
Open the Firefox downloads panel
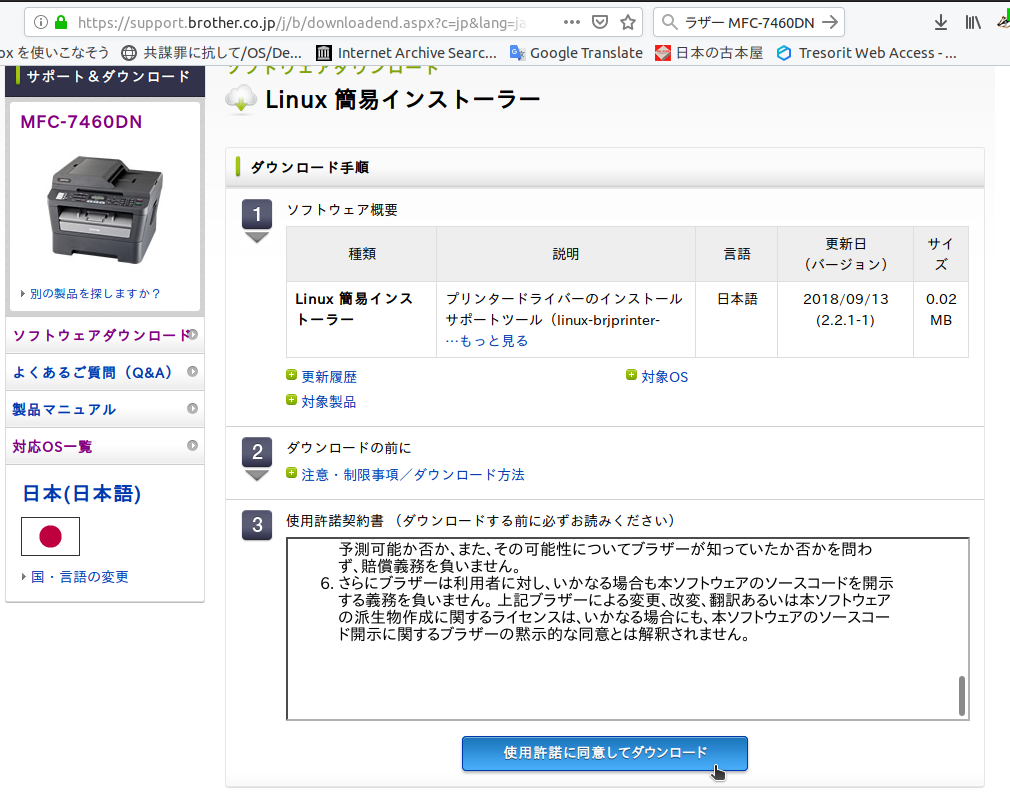[x=941, y=23]
